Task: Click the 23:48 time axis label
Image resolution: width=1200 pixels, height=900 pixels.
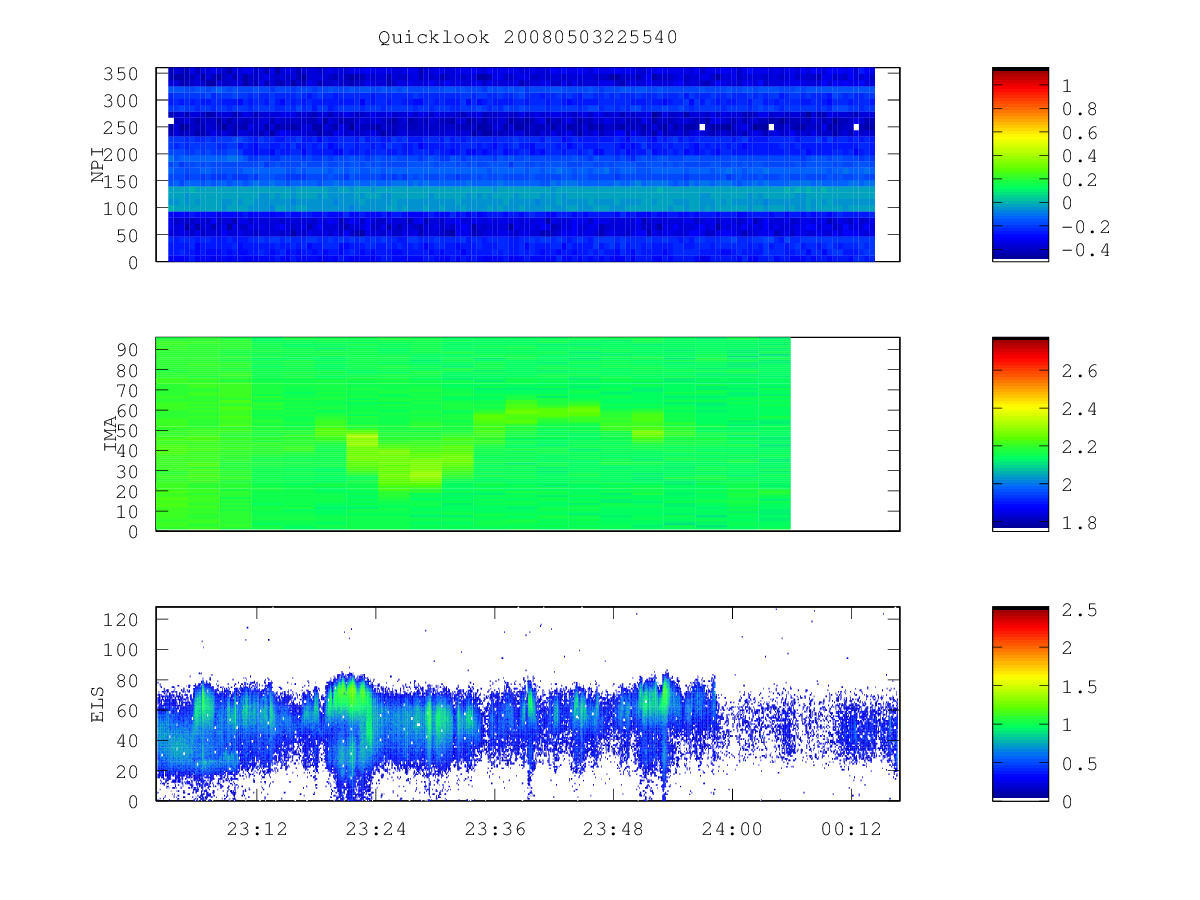Action: [613, 829]
